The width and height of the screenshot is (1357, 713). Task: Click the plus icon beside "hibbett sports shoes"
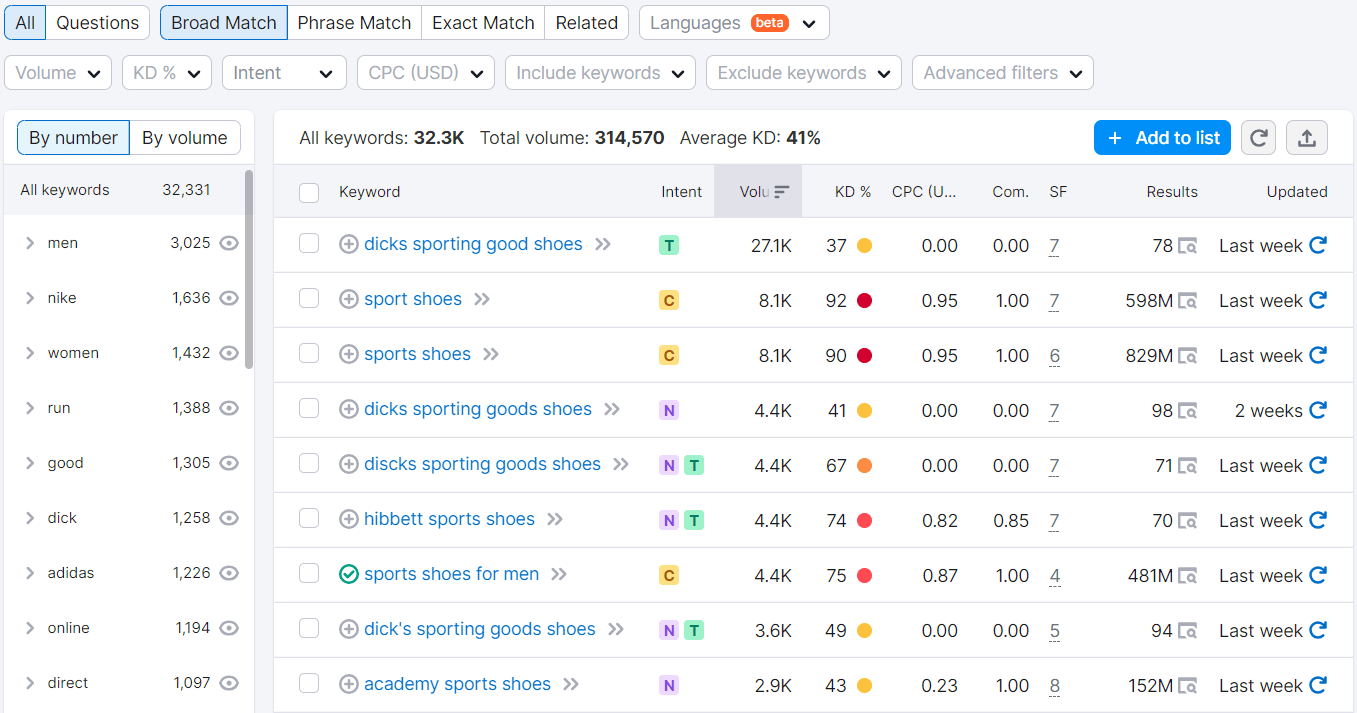(x=349, y=519)
